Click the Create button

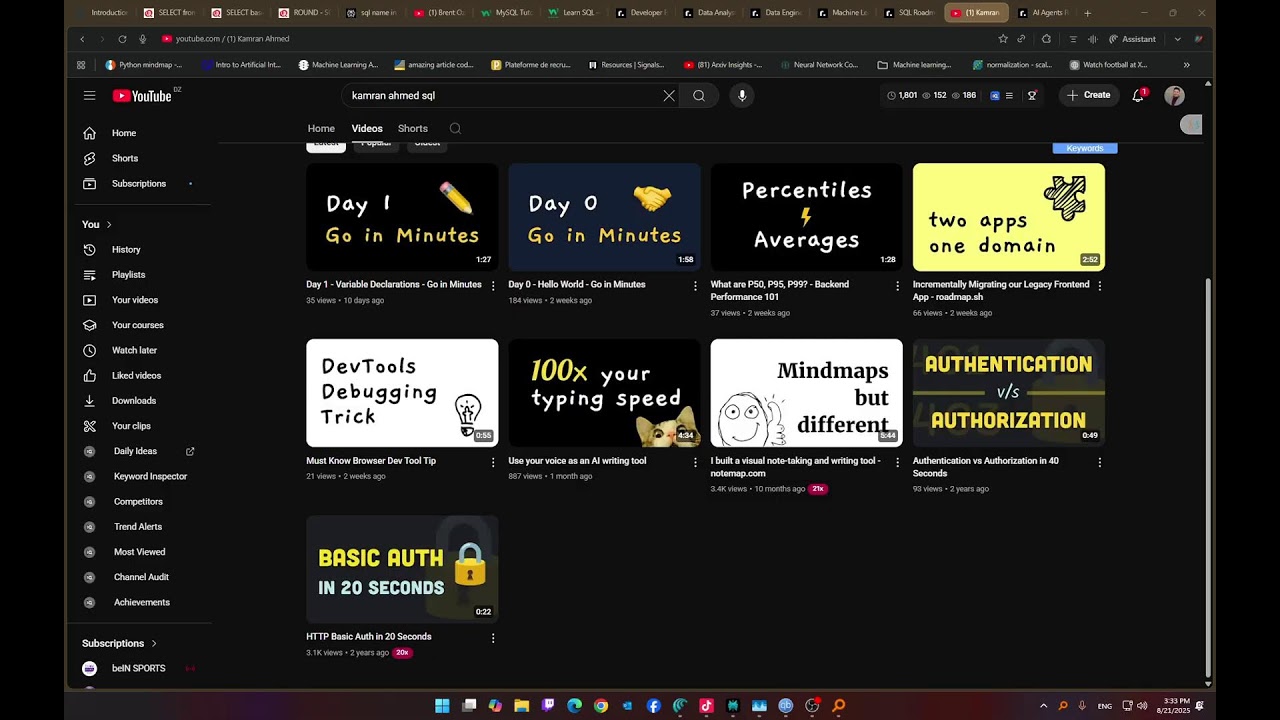[x=1088, y=95]
